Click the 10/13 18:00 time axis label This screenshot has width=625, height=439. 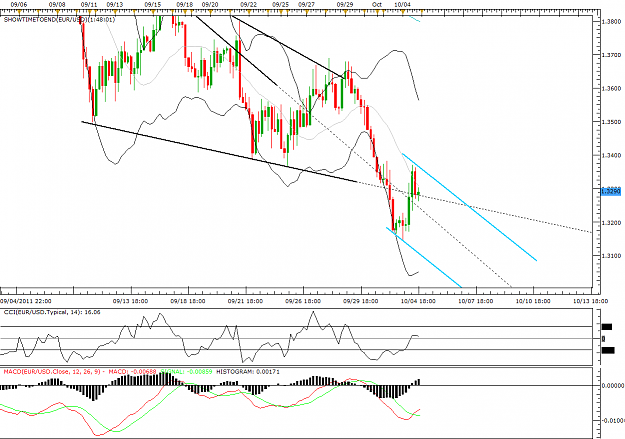click(x=590, y=301)
